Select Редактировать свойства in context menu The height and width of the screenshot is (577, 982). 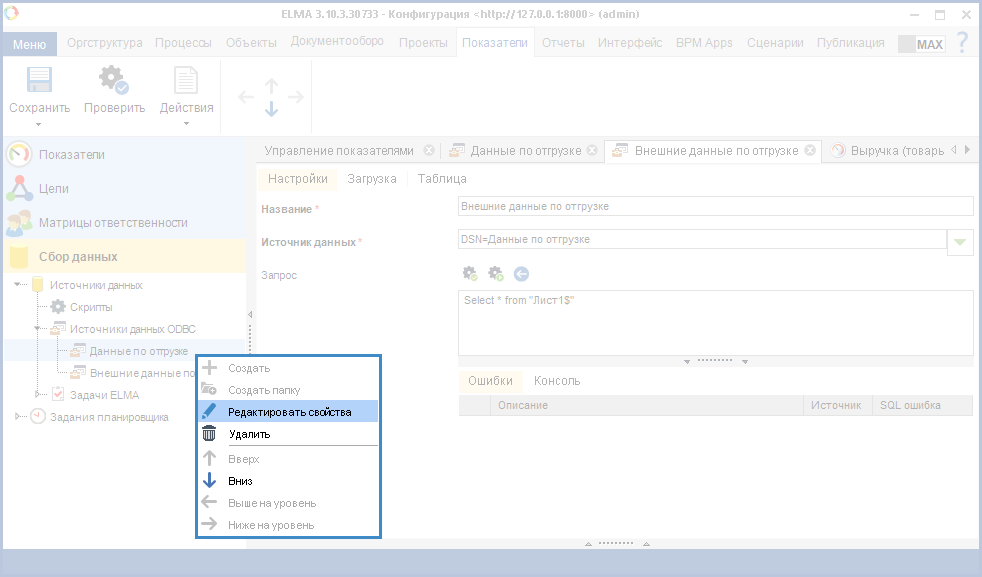point(289,412)
